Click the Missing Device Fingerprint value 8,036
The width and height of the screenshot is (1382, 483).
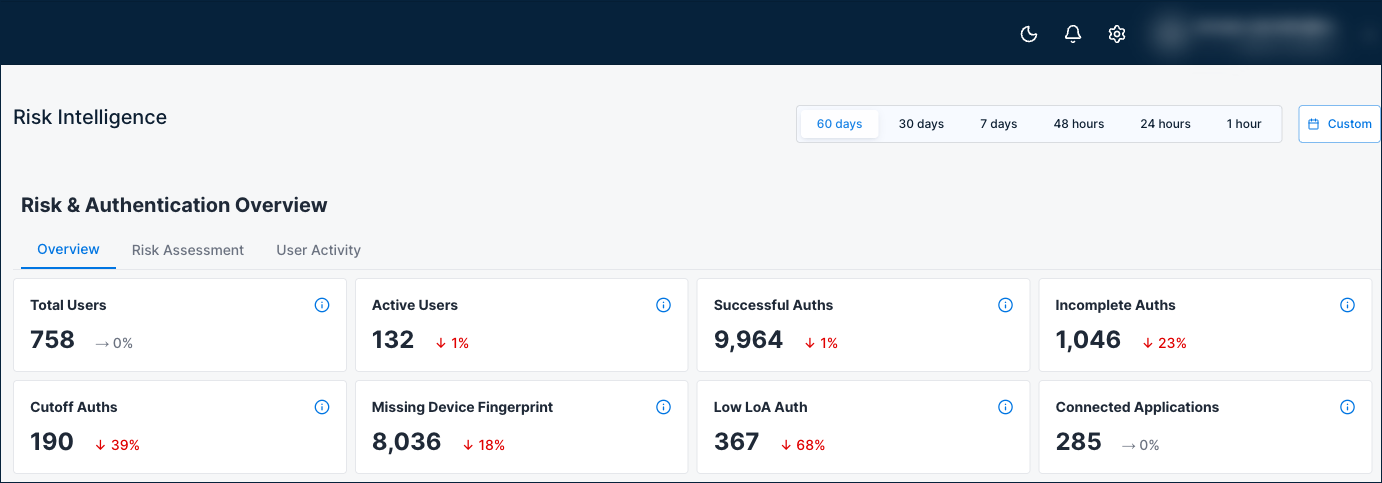point(406,442)
